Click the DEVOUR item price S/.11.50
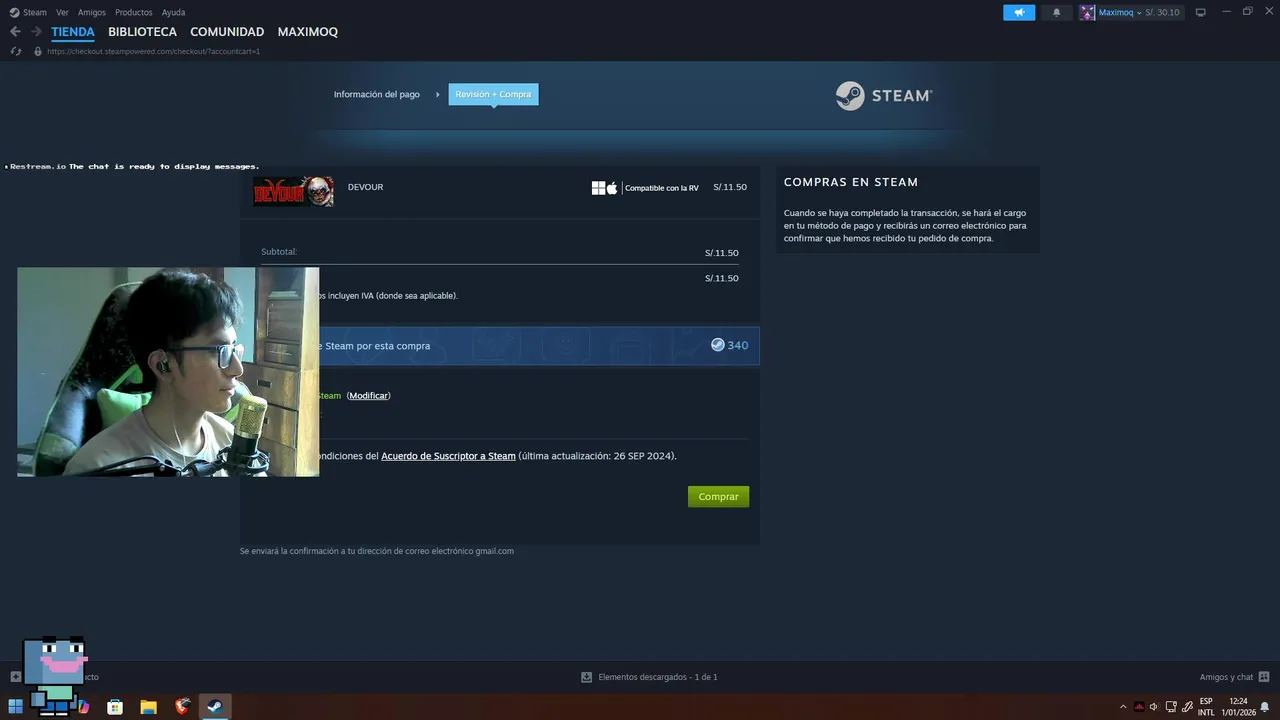The height and width of the screenshot is (720, 1280). pos(730,187)
